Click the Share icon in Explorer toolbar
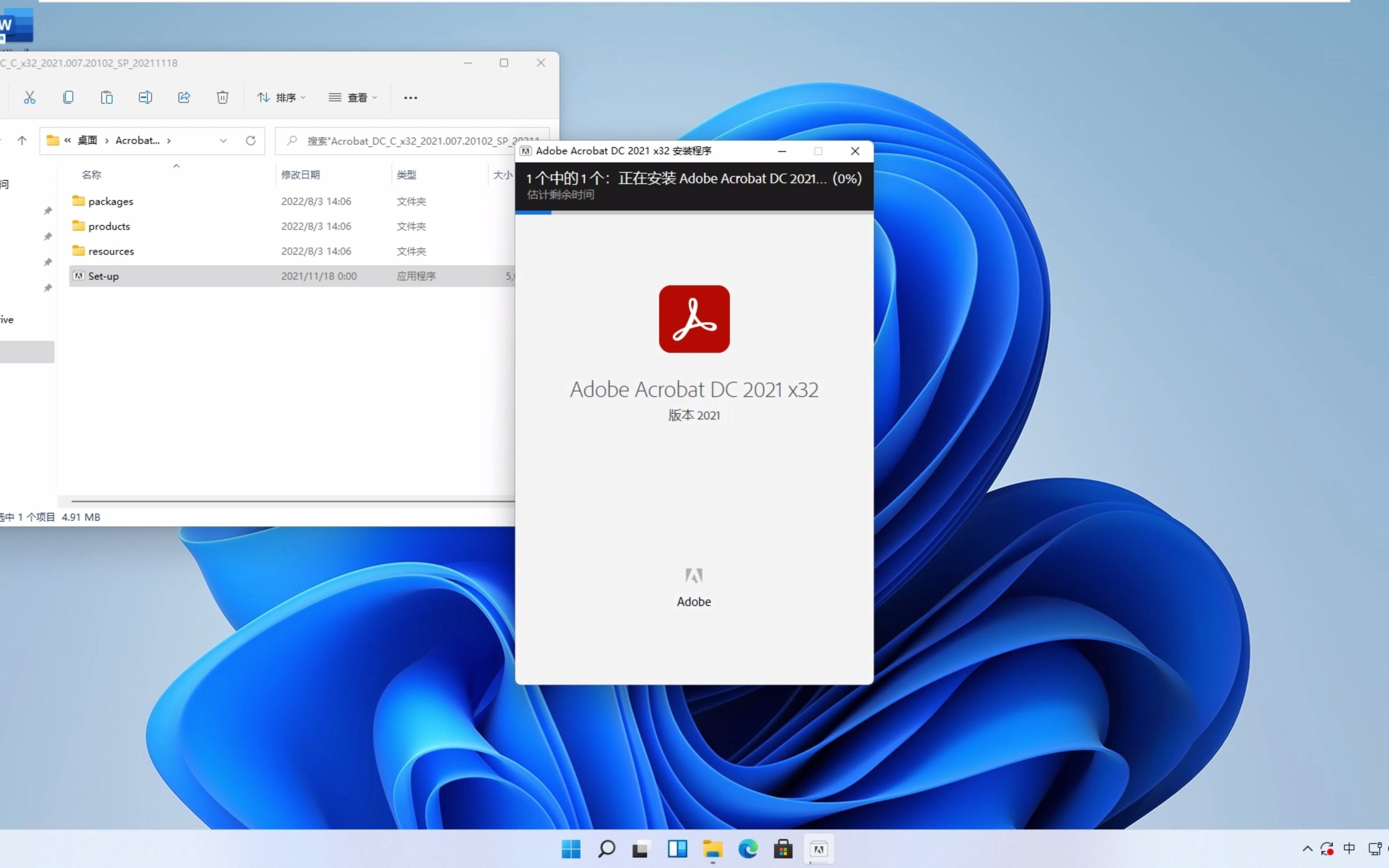 click(184, 98)
